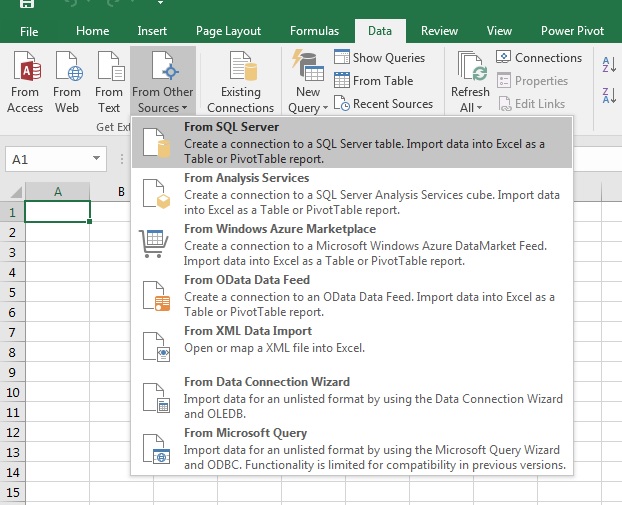The width and height of the screenshot is (622, 505).
Task: Click the Data Connection Wizard icon
Action: point(156,397)
